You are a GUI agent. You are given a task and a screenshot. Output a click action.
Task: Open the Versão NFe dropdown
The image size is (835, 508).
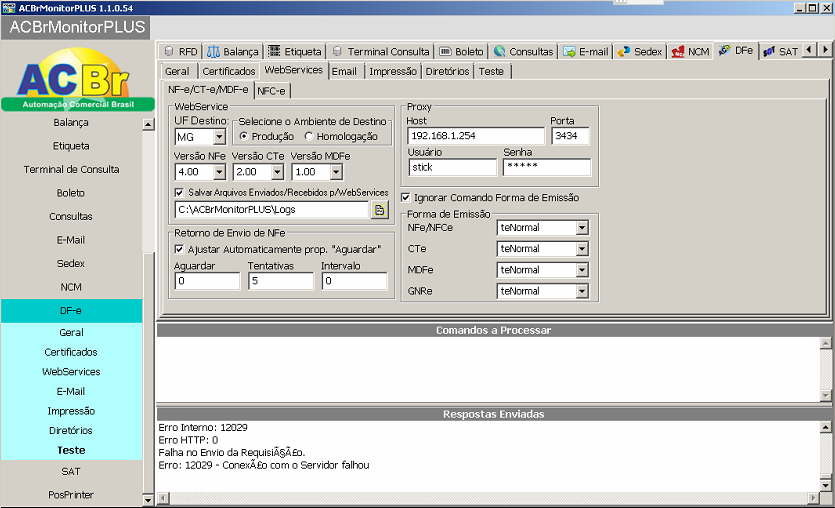tap(219, 172)
